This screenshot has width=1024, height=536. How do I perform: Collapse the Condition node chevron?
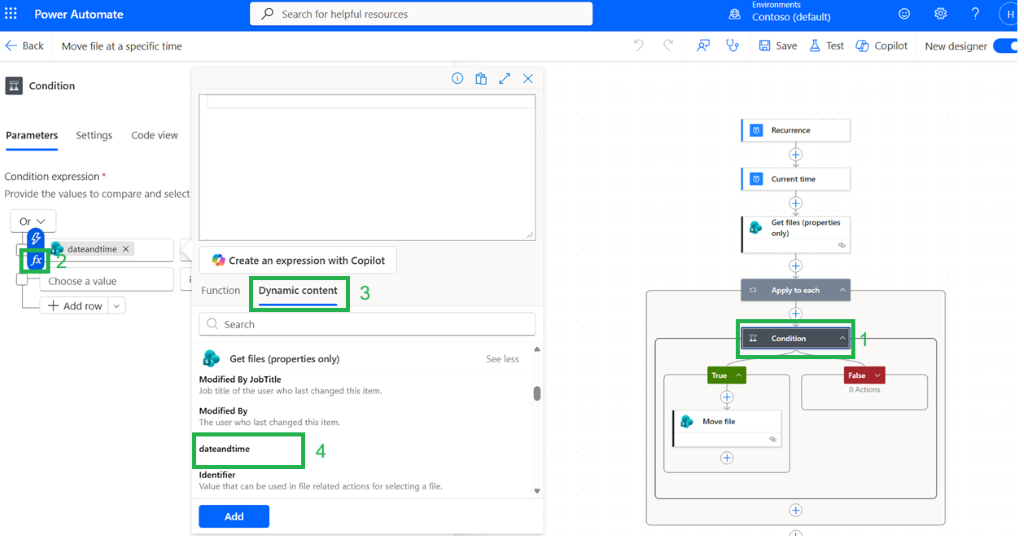point(842,338)
